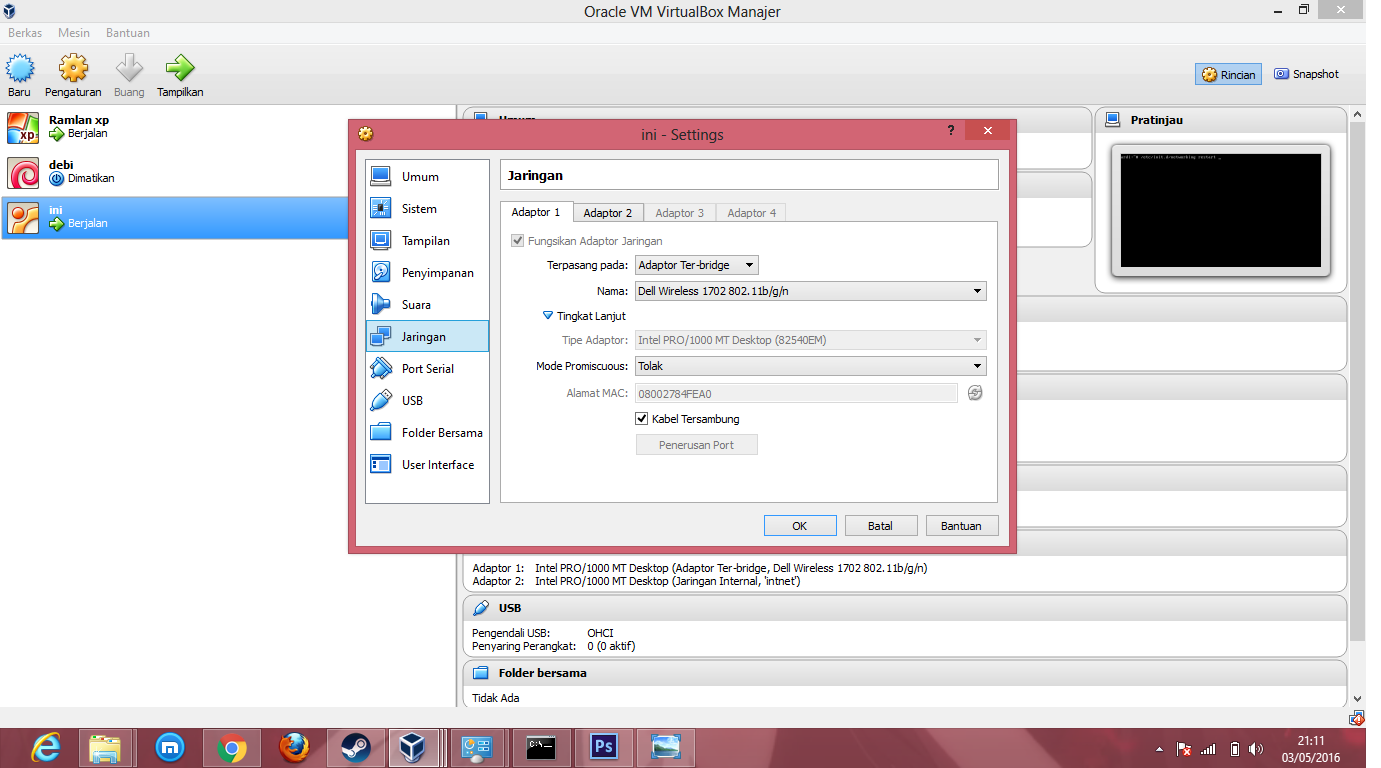Click the regenerate MAC address icon
This screenshot has width=1381, height=768.
(975, 393)
